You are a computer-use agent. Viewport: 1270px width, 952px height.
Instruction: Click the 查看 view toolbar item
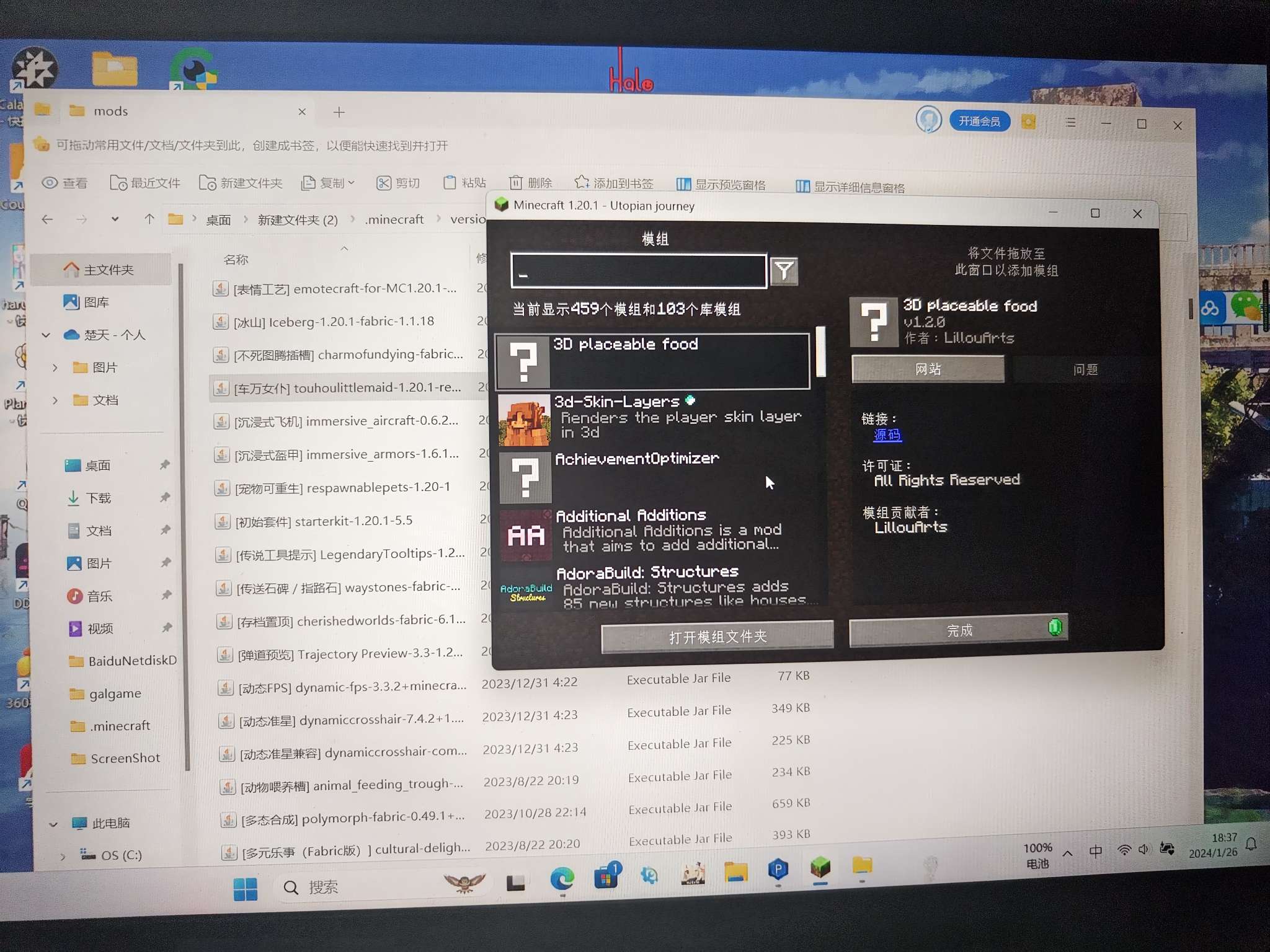[64, 183]
